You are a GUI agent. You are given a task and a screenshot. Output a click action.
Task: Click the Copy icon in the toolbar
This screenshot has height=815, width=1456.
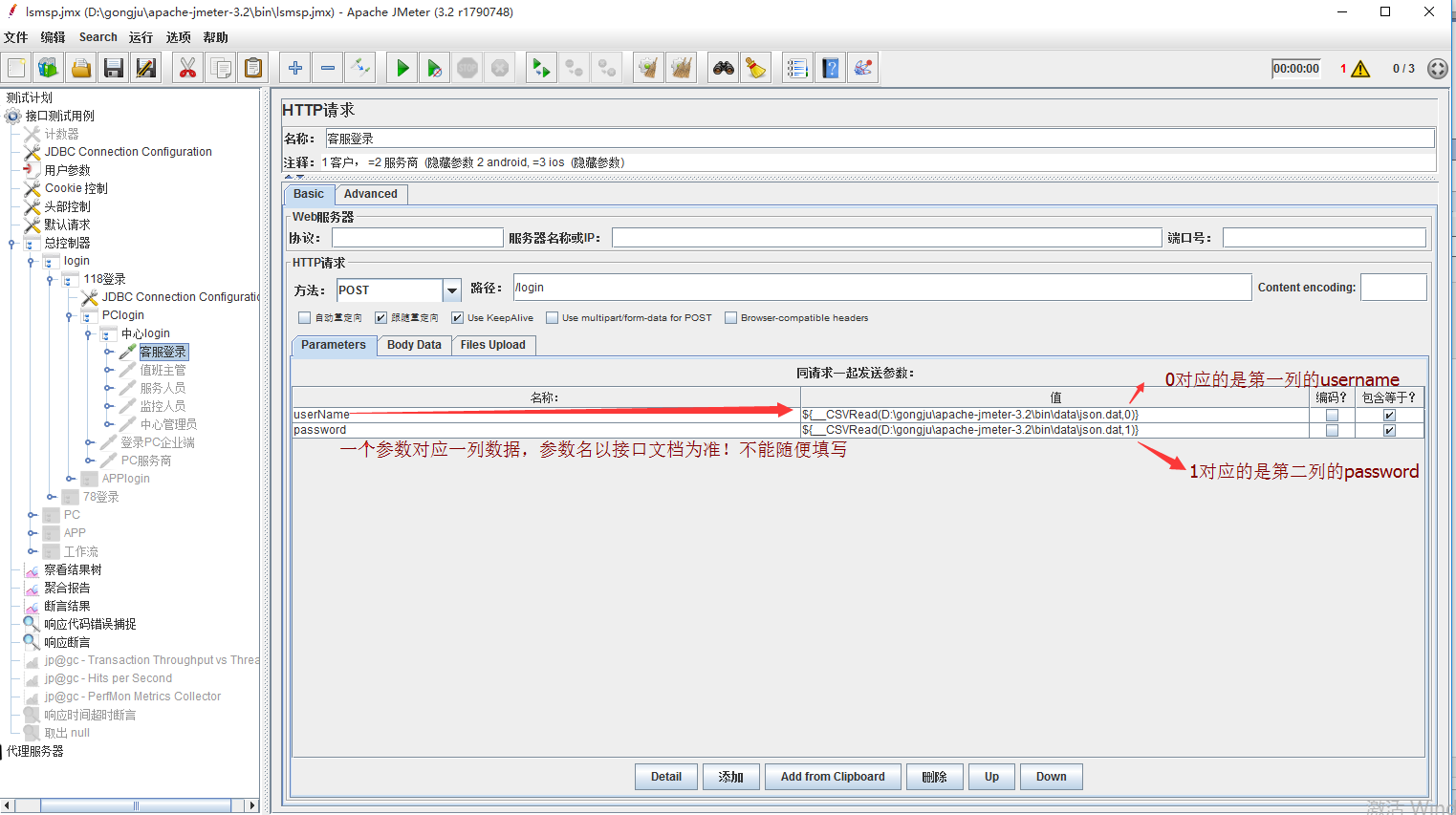221,68
